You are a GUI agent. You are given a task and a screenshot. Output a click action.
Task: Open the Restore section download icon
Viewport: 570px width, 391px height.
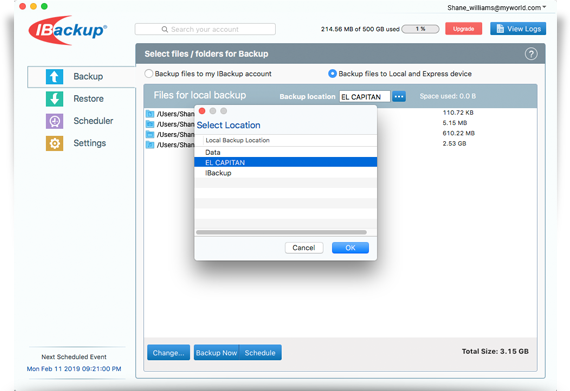[54, 99]
